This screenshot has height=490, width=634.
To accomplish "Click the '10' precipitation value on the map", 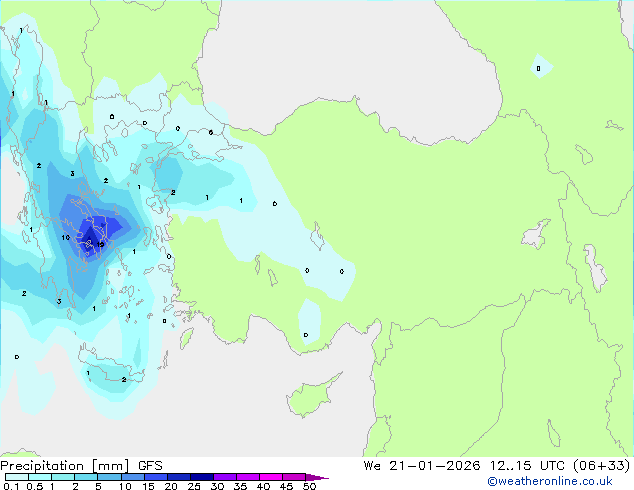I will tap(66, 238).
